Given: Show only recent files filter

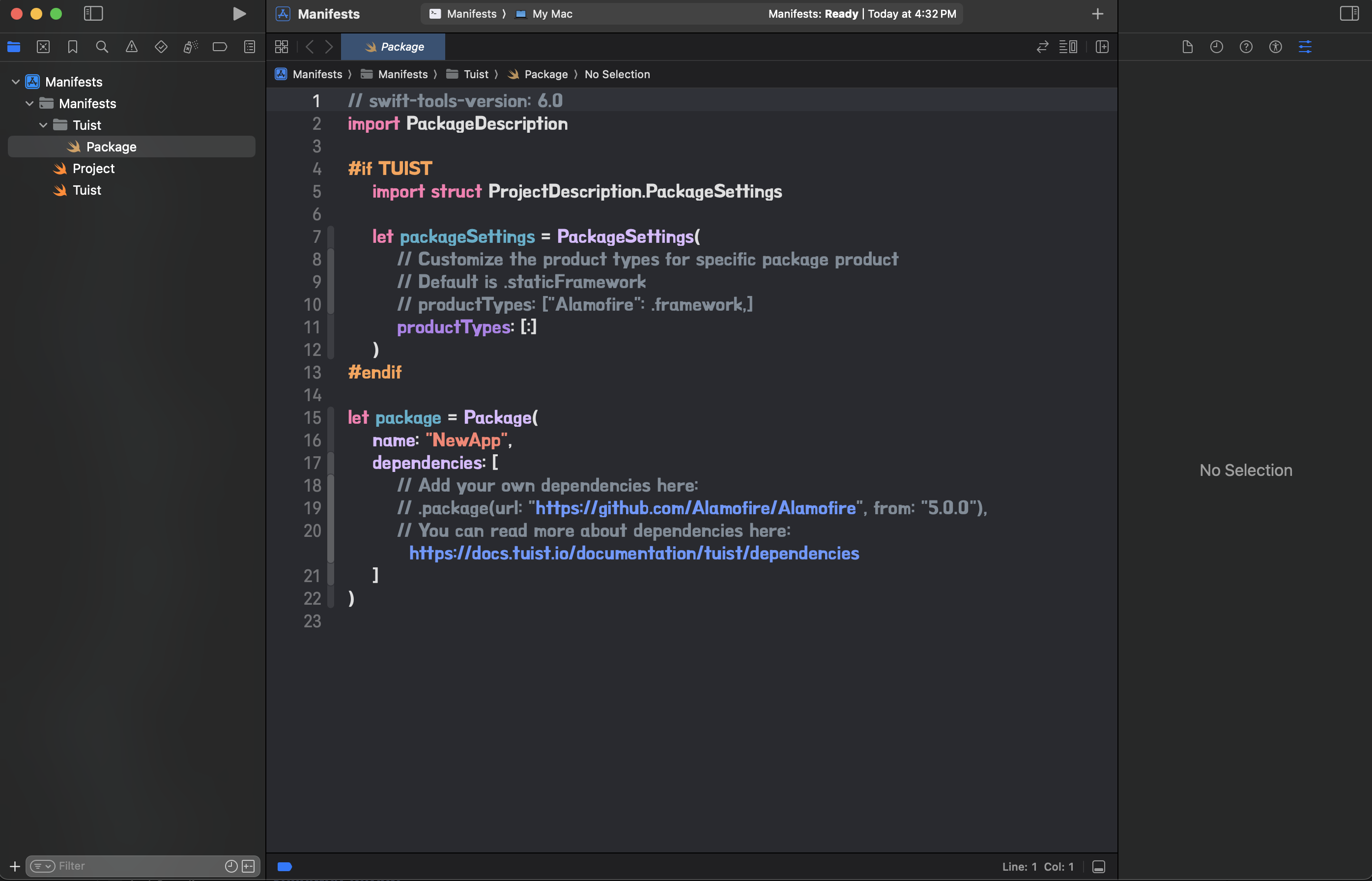Looking at the screenshot, I should point(231,866).
